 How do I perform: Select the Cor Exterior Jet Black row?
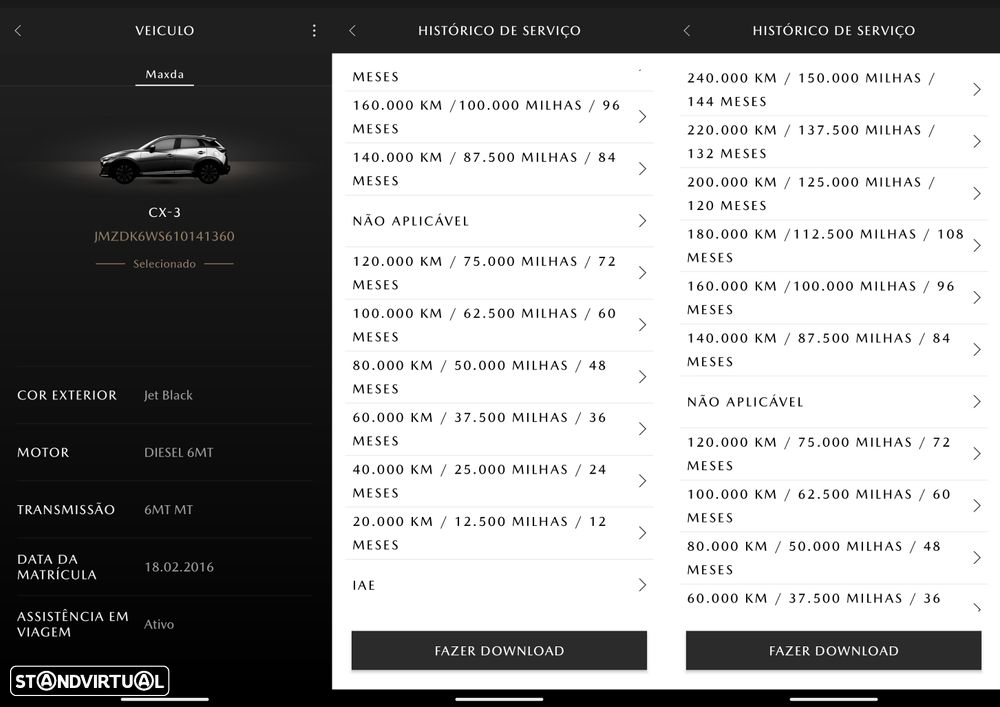tap(164, 395)
